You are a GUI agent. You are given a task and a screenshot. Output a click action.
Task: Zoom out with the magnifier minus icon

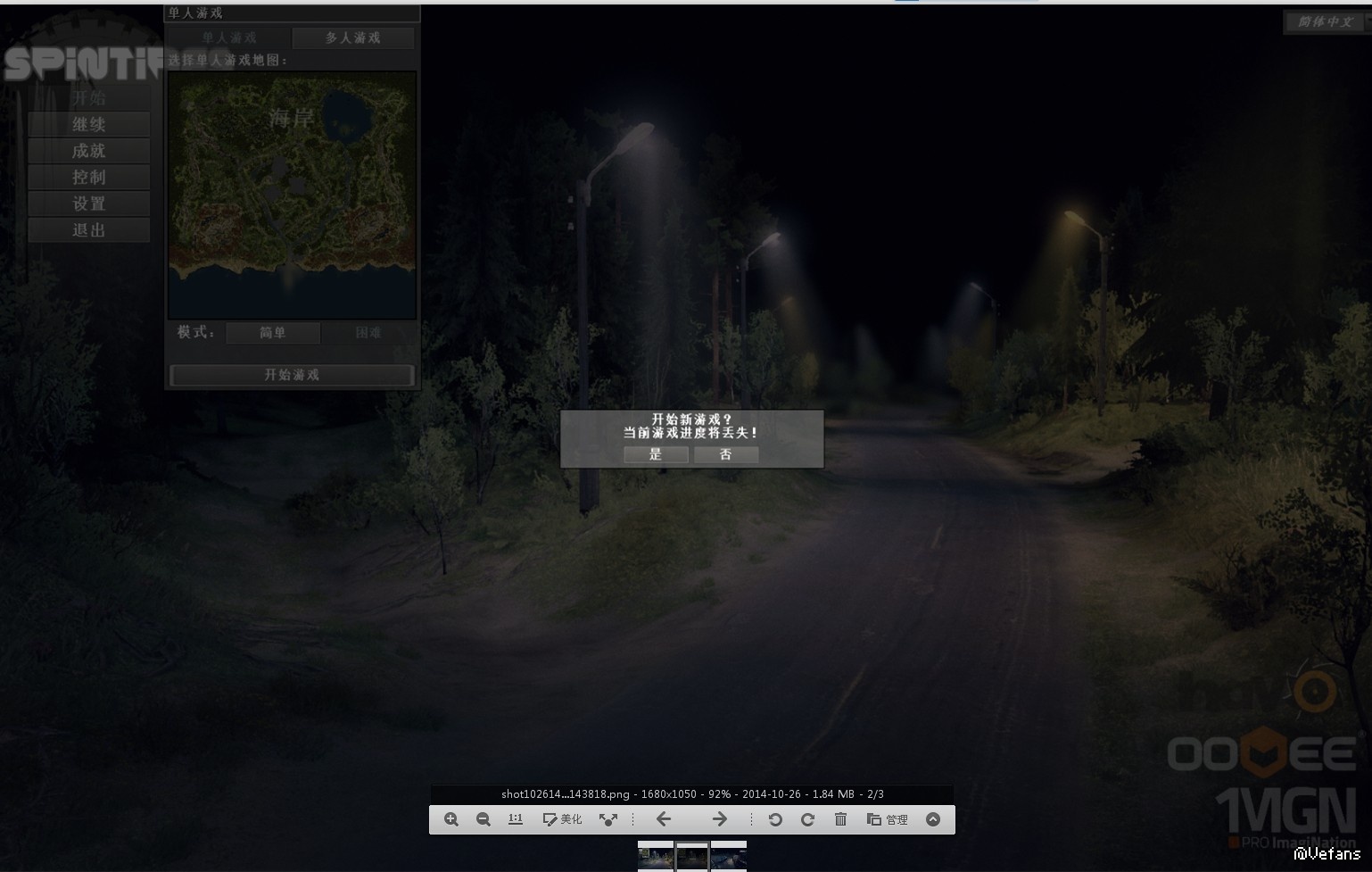pos(484,819)
